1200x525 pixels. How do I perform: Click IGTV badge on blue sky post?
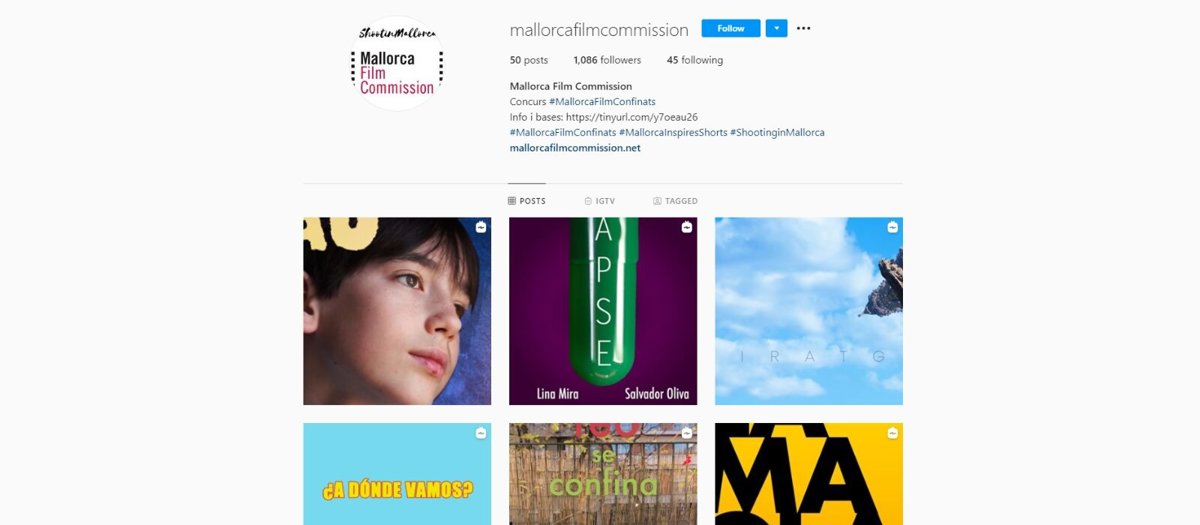(x=892, y=228)
